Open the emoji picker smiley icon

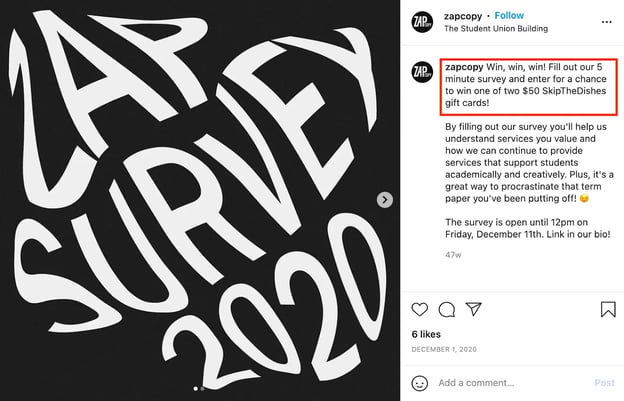419,383
